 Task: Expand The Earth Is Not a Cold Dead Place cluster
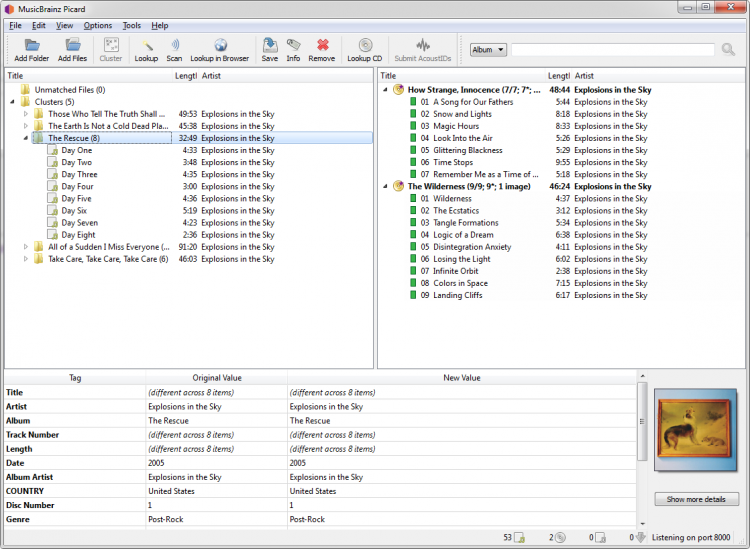tap(26, 126)
